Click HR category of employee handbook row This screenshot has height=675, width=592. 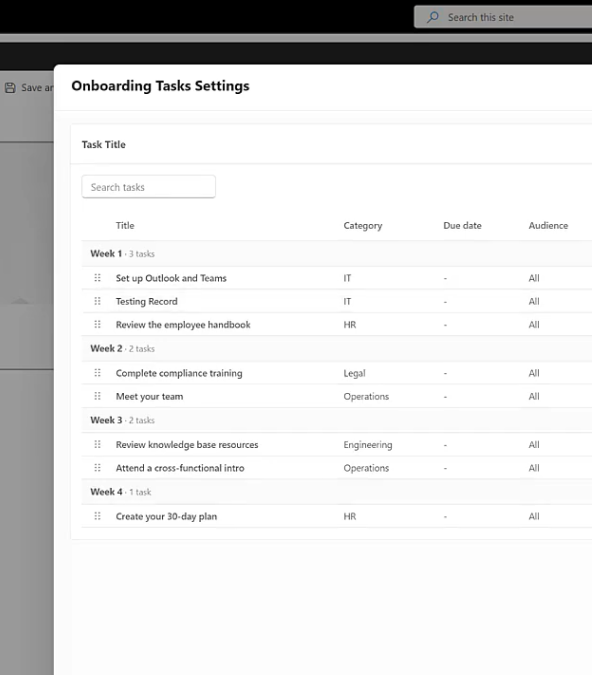tap(350, 325)
